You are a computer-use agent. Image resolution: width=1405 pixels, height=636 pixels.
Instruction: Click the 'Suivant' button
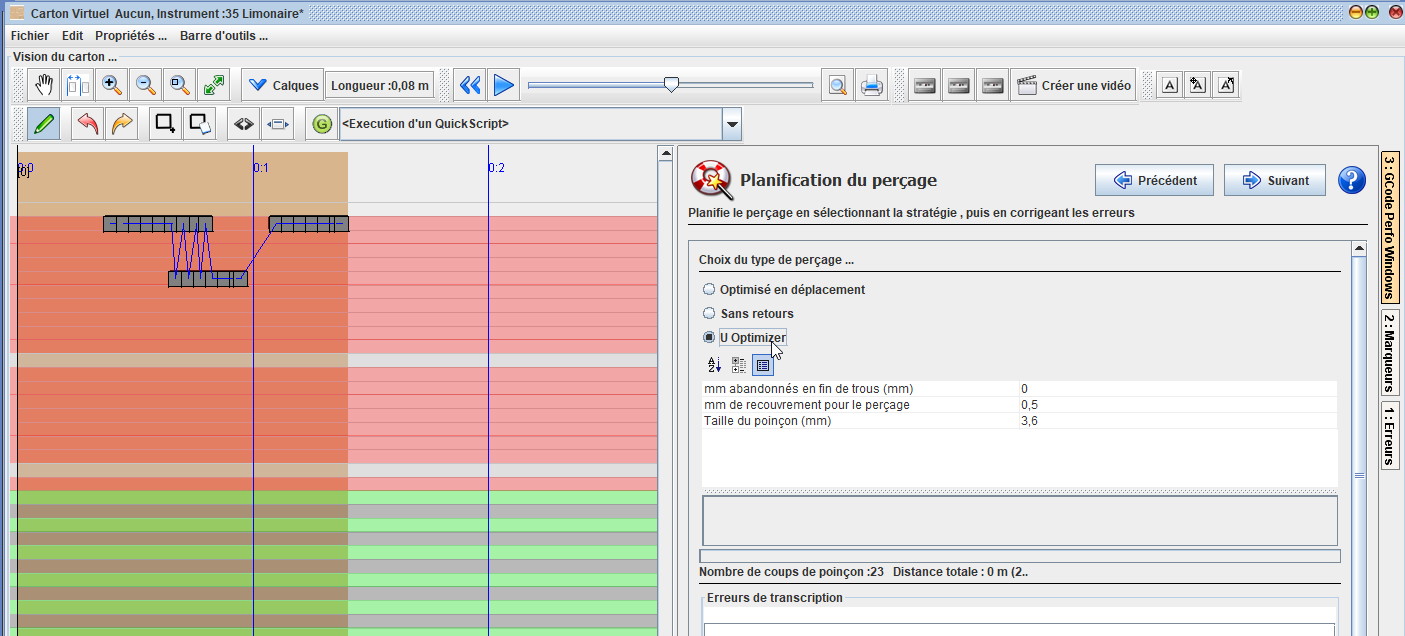[1274, 181]
